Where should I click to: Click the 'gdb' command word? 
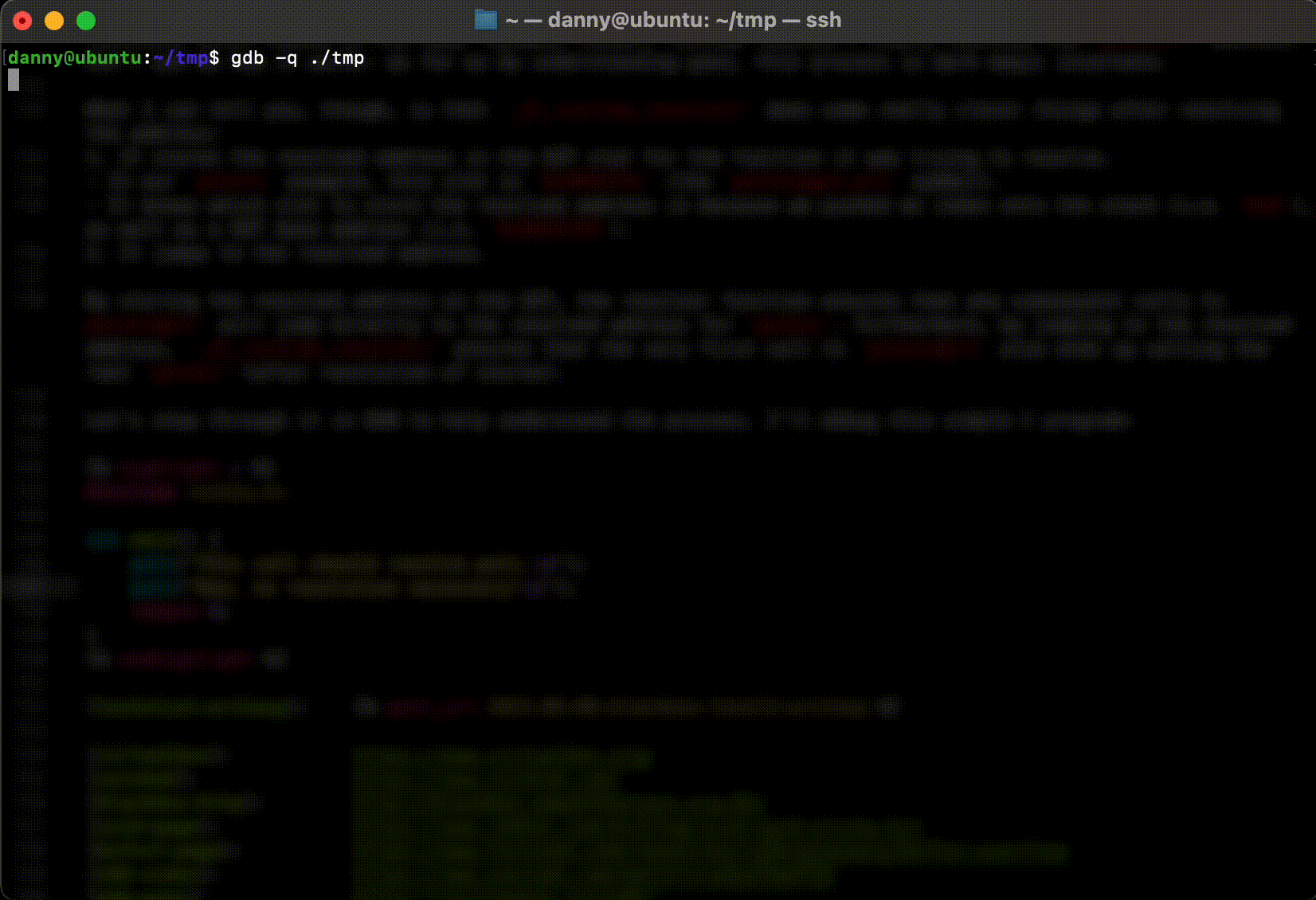(247, 58)
